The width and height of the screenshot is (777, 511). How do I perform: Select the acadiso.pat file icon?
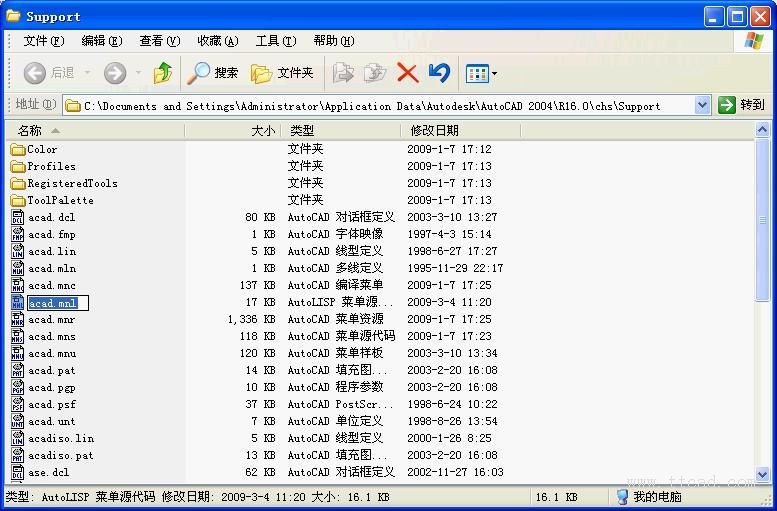[x=17, y=455]
